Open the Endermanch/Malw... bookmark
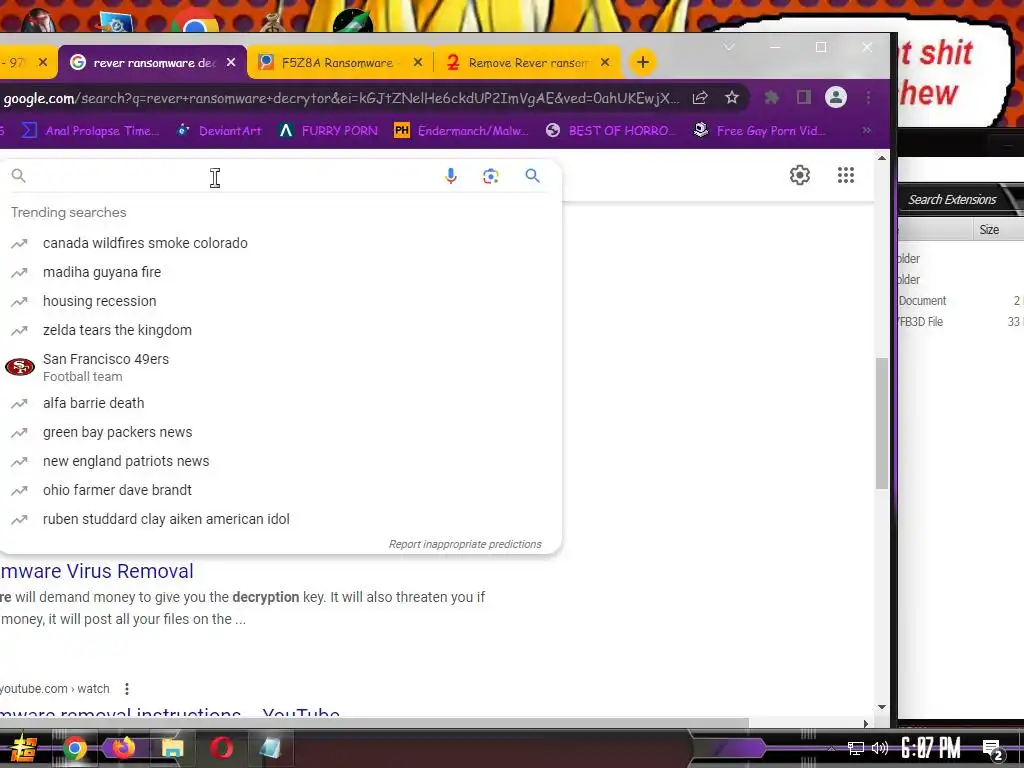Viewport: 1024px width, 768px height. (461, 131)
